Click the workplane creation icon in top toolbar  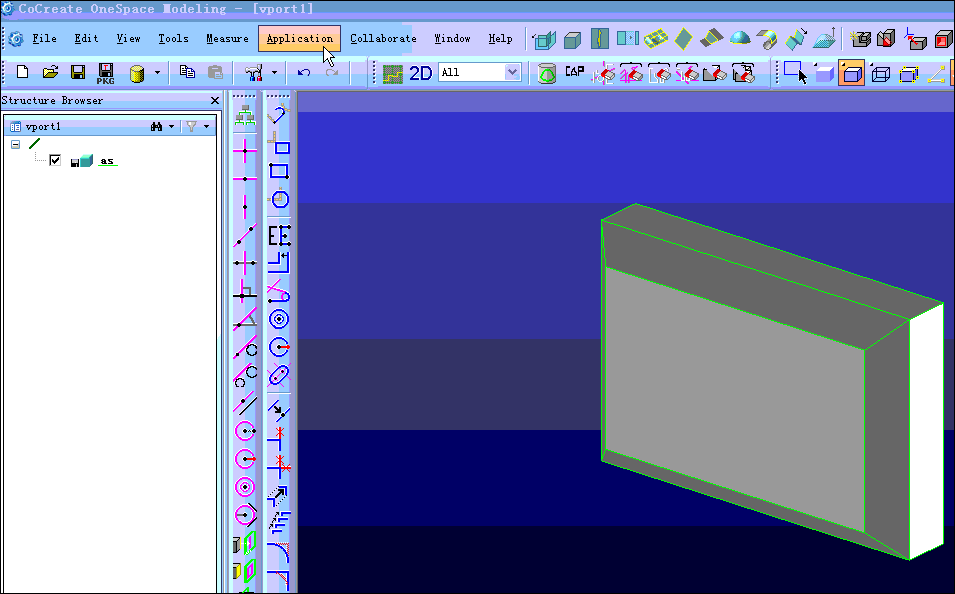544,40
